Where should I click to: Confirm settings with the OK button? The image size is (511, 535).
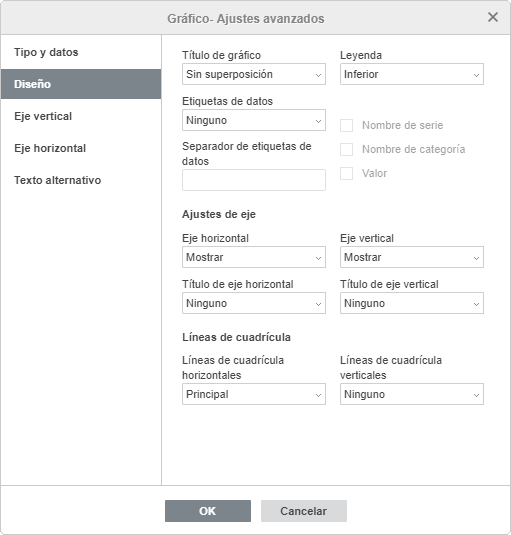coord(208,511)
